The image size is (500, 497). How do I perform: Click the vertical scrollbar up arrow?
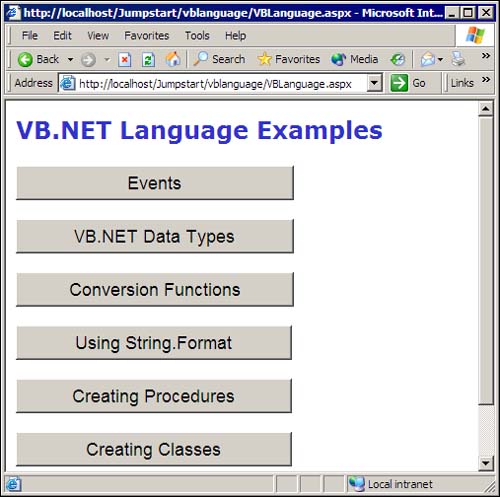click(x=486, y=109)
